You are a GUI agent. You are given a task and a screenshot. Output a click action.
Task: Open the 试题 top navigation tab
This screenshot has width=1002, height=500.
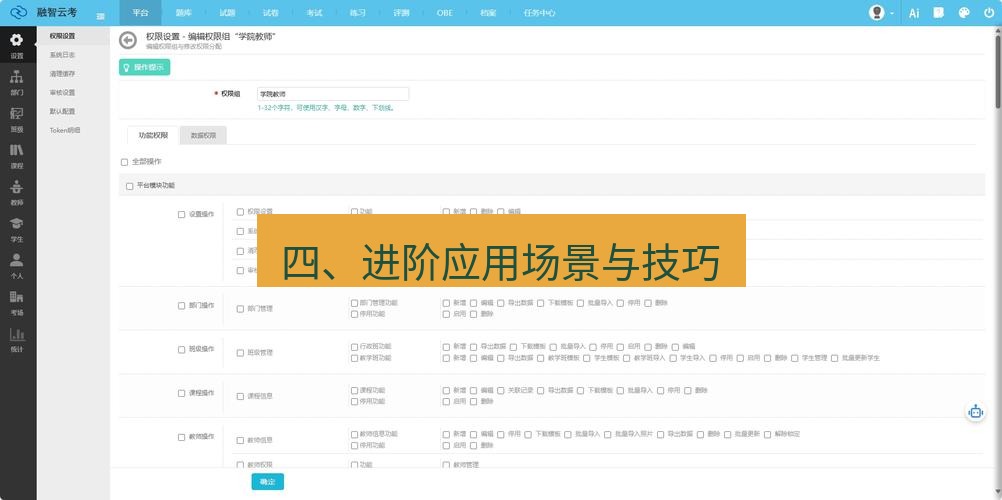(x=227, y=13)
